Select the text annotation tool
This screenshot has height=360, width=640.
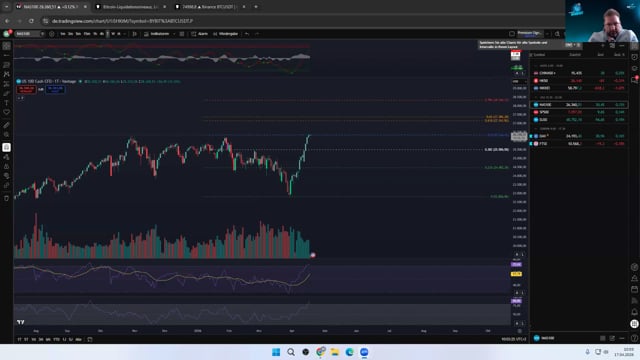coord(7,103)
